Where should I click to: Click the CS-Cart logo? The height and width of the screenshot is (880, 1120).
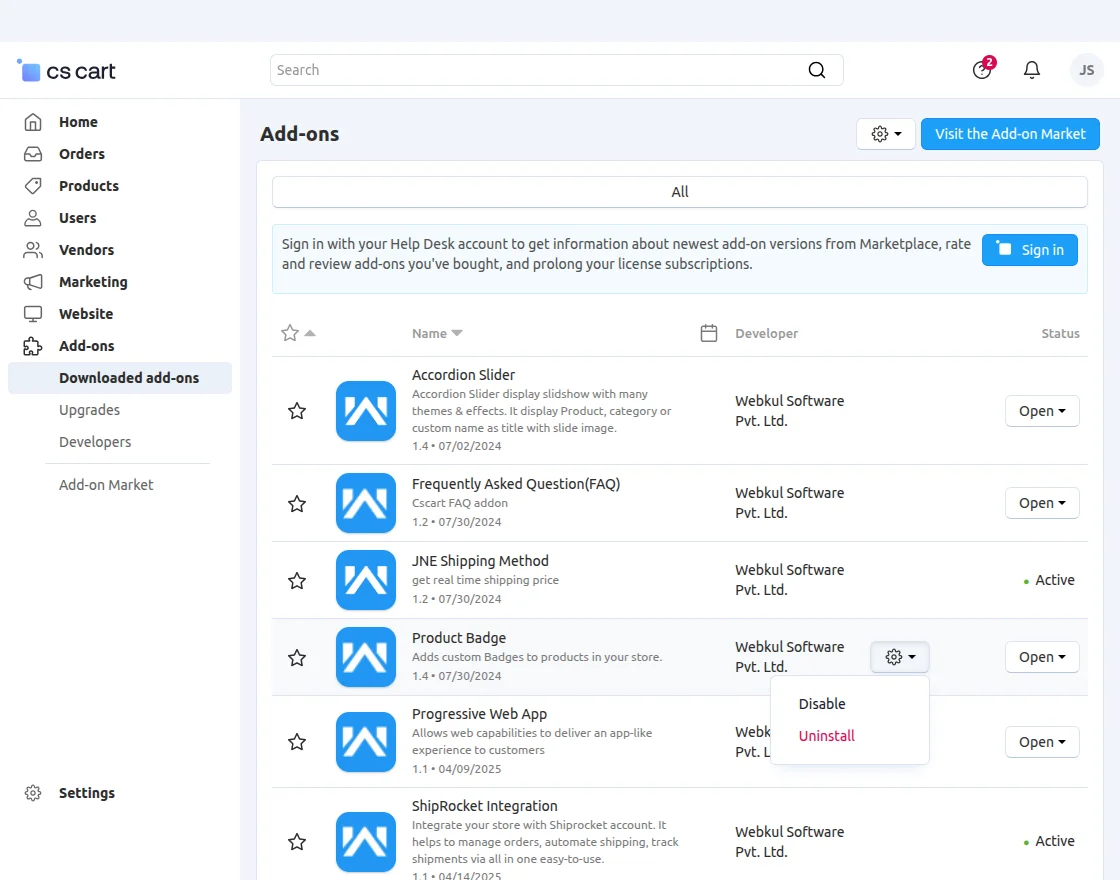(x=66, y=71)
